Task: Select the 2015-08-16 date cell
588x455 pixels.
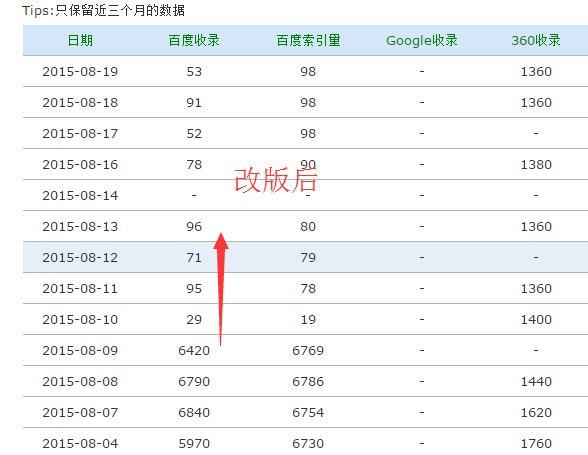Action: tap(80, 164)
